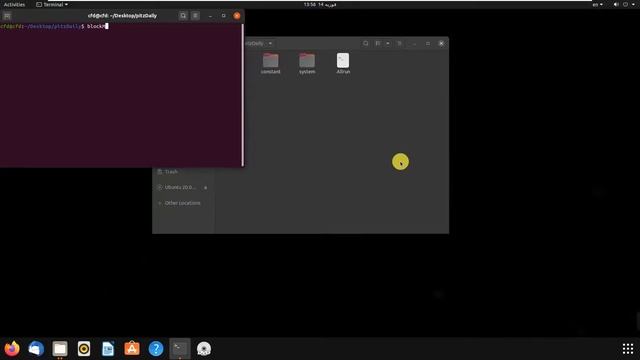Image resolution: width=640 pixels, height=360 pixels.
Task: Open the Terminal app menu in top bar
Action: pos(52,4)
